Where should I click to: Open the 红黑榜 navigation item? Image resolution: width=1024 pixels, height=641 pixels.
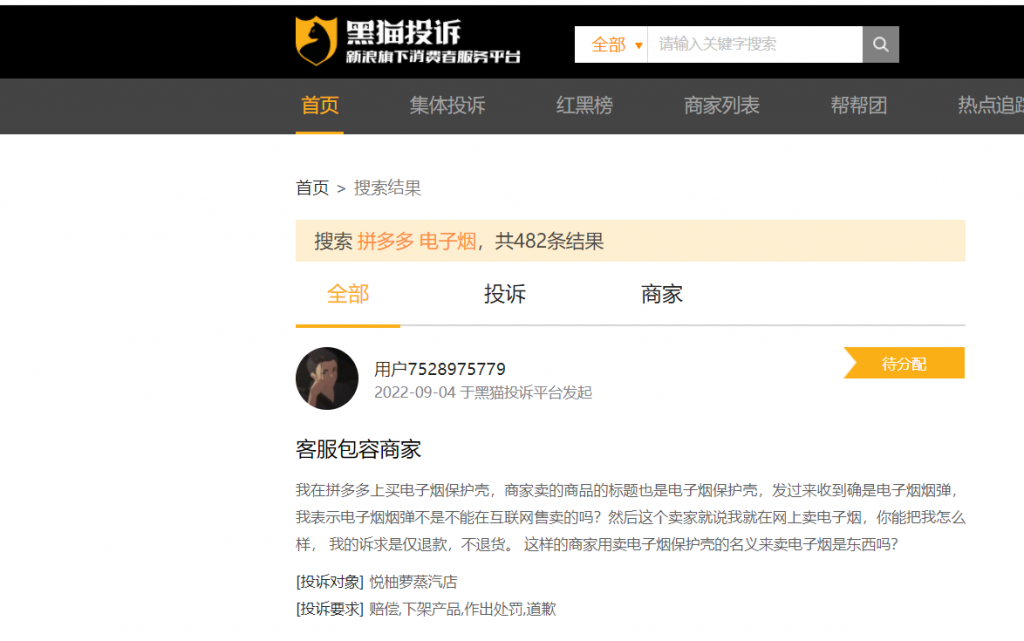pyautogui.click(x=584, y=105)
